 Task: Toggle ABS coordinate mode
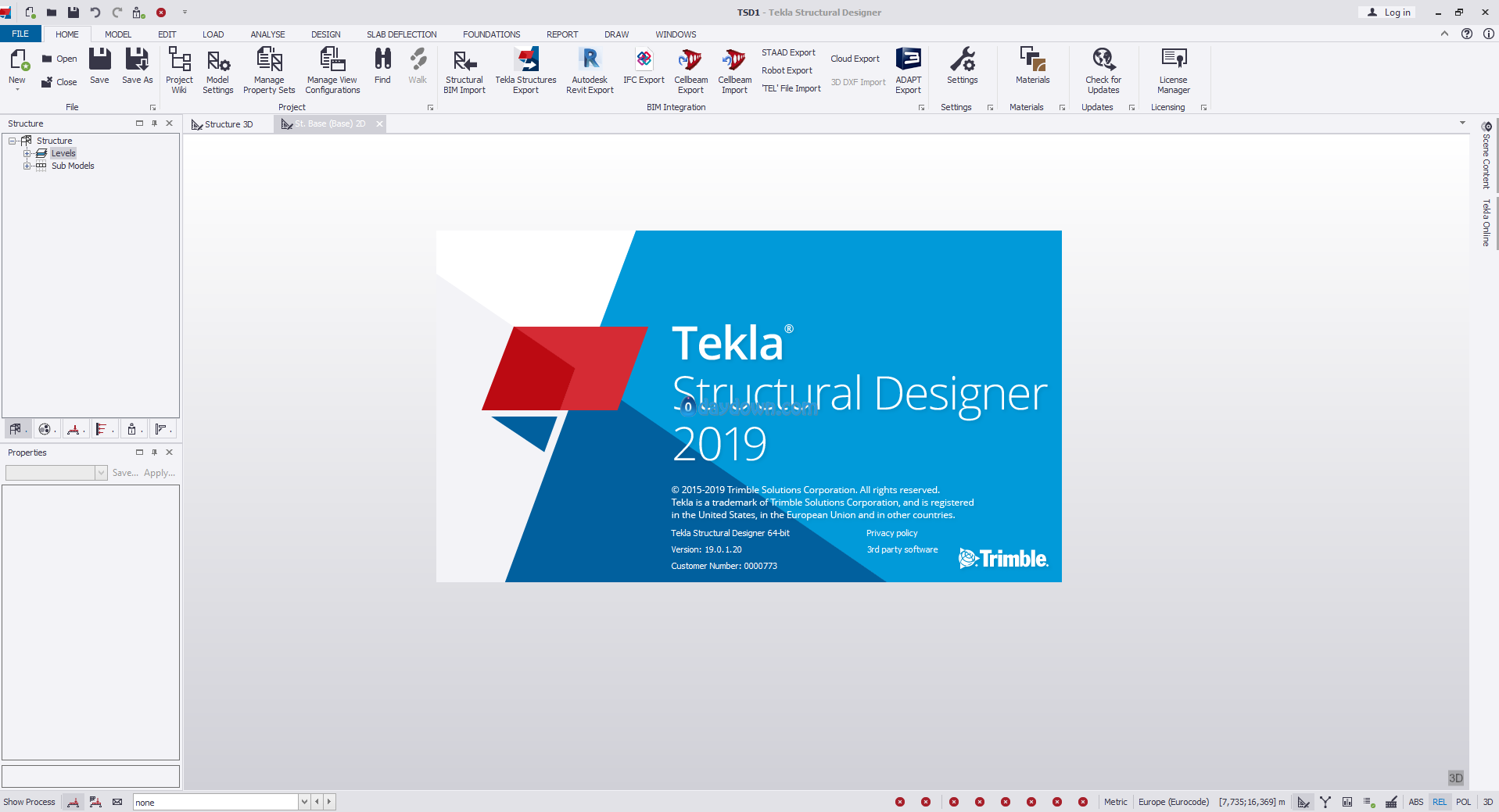(x=1416, y=802)
